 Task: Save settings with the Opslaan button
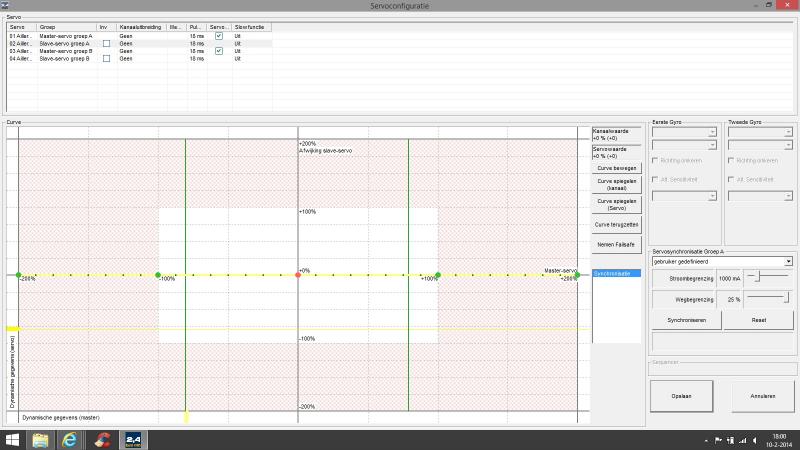(681, 396)
